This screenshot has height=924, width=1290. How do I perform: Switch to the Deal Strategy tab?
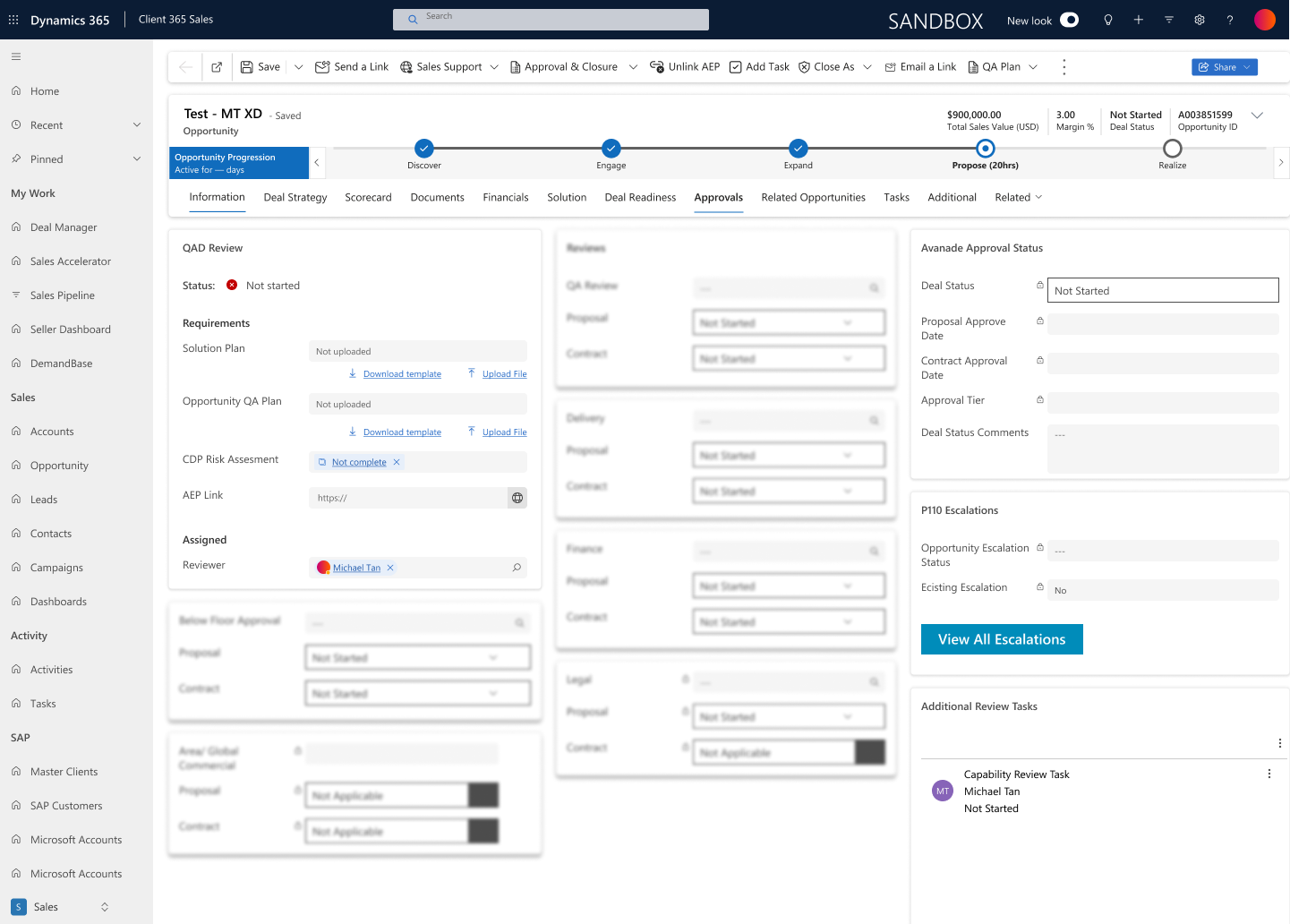tap(295, 197)
